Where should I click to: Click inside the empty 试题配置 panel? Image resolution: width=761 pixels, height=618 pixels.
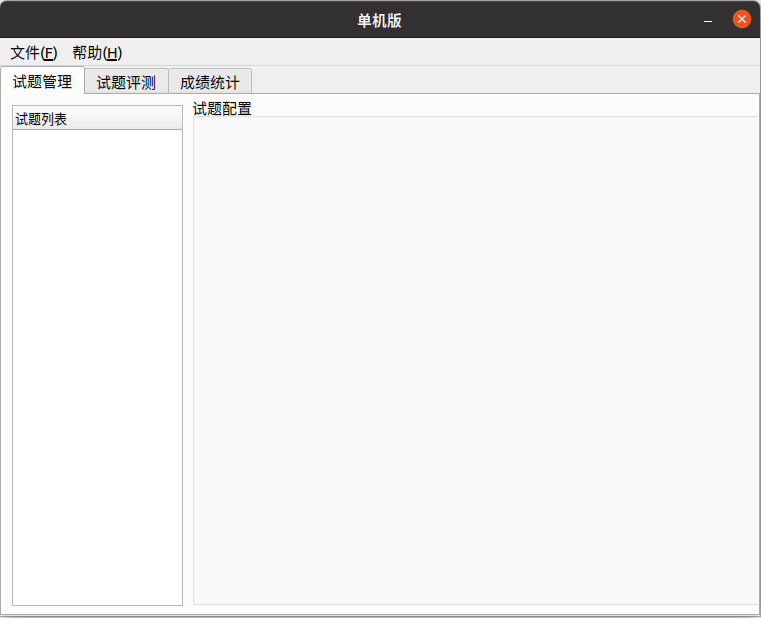pyautogui.click(x=475, y=360)
